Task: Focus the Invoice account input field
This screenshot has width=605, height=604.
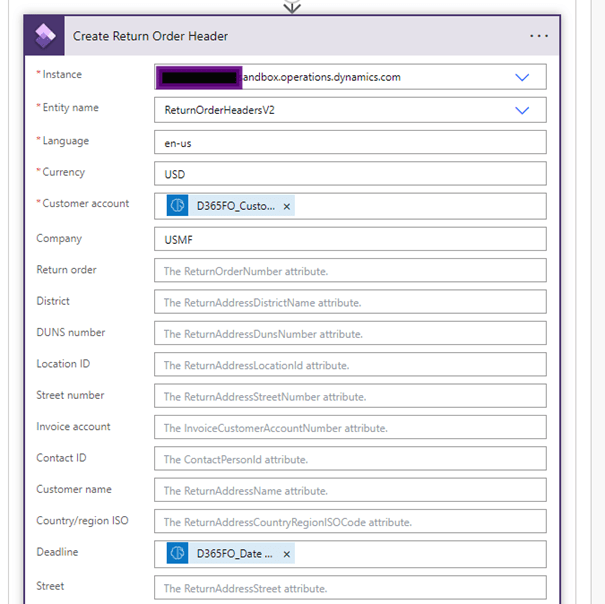Action: pyautogui.click(x=350, y=428)
